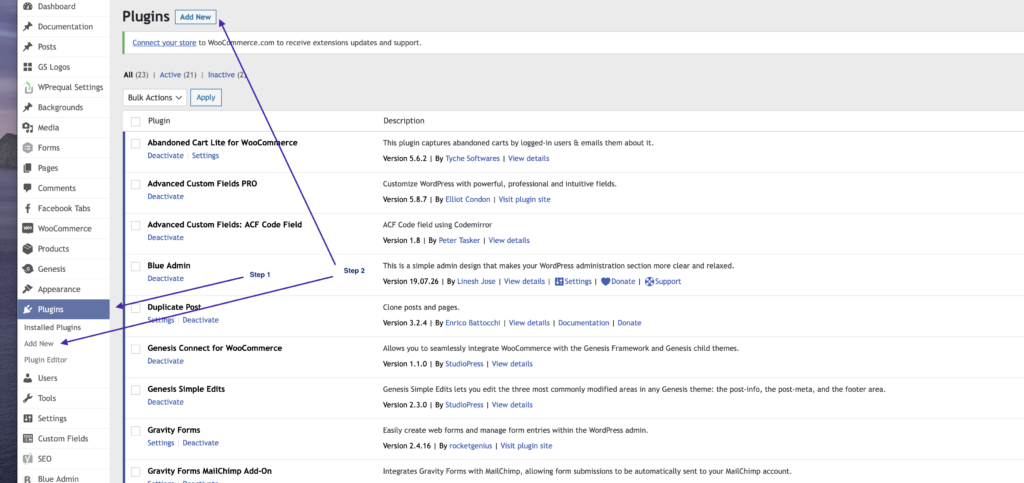Sort by Plugin column header
This screenshot has width=1024, height=483.
point(159,121)
